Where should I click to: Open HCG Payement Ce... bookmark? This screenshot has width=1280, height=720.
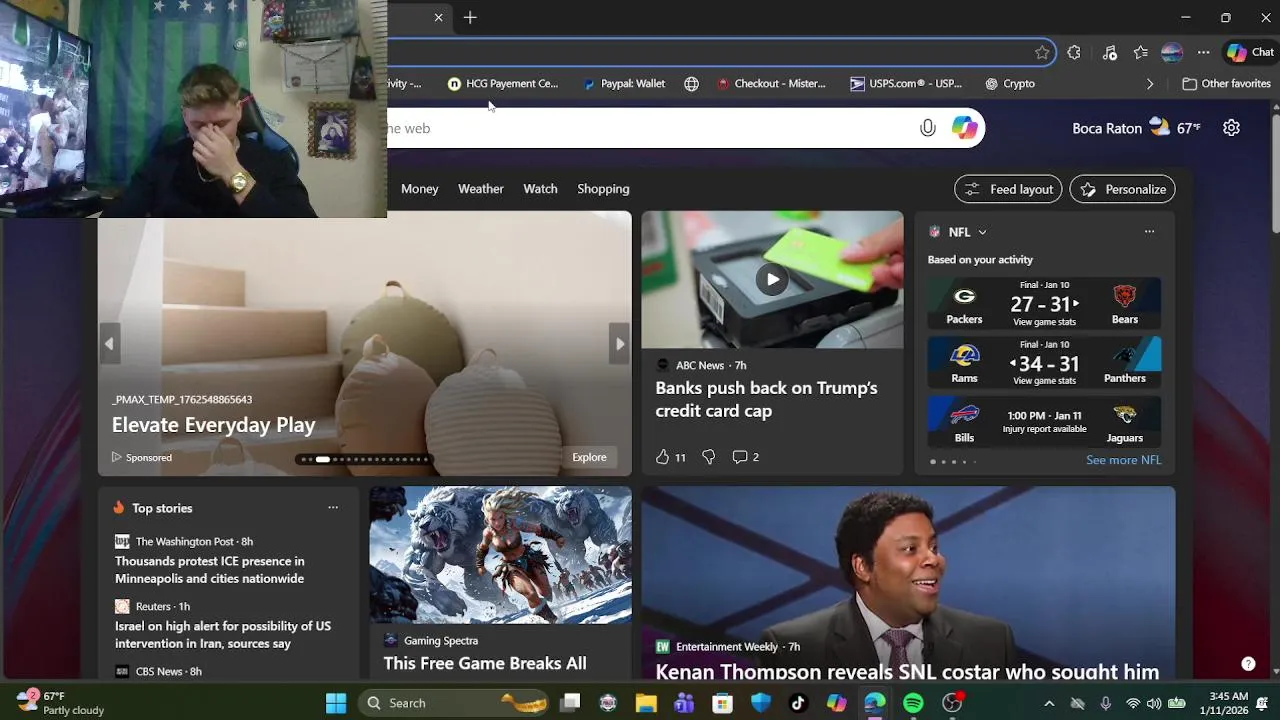pos(503,84)
